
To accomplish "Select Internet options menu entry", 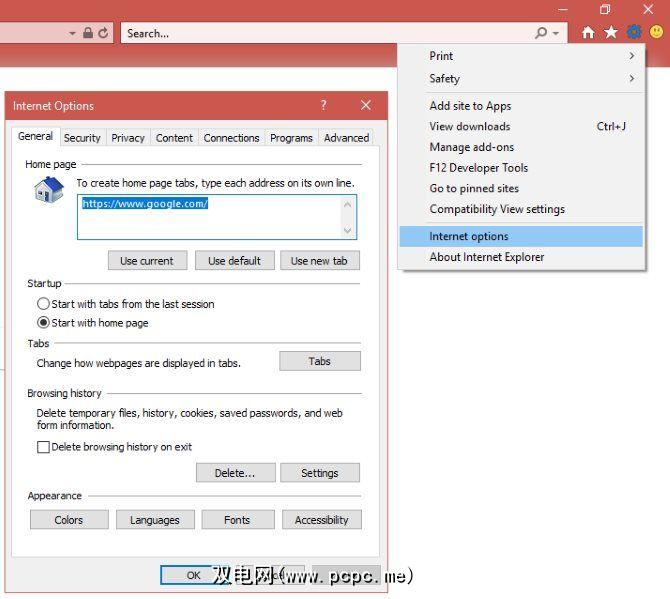I will (521, 236).
